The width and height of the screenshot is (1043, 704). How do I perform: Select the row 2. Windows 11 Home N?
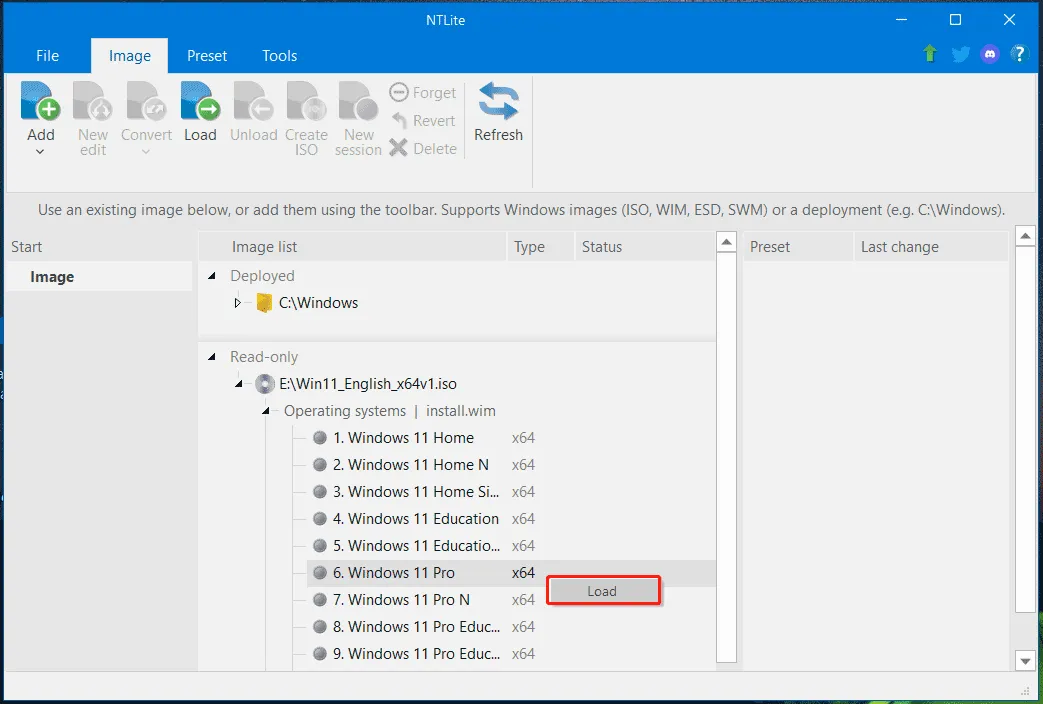click(511, 464)
